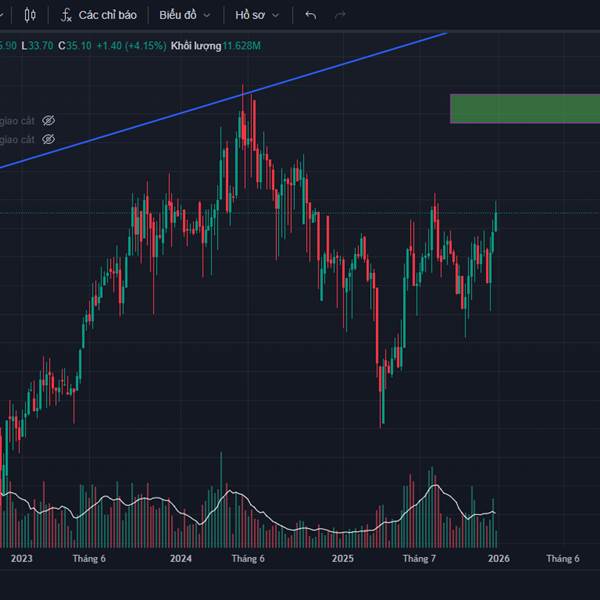
Task: Select the green rectangle target zone
Action: tap(525, 109)
